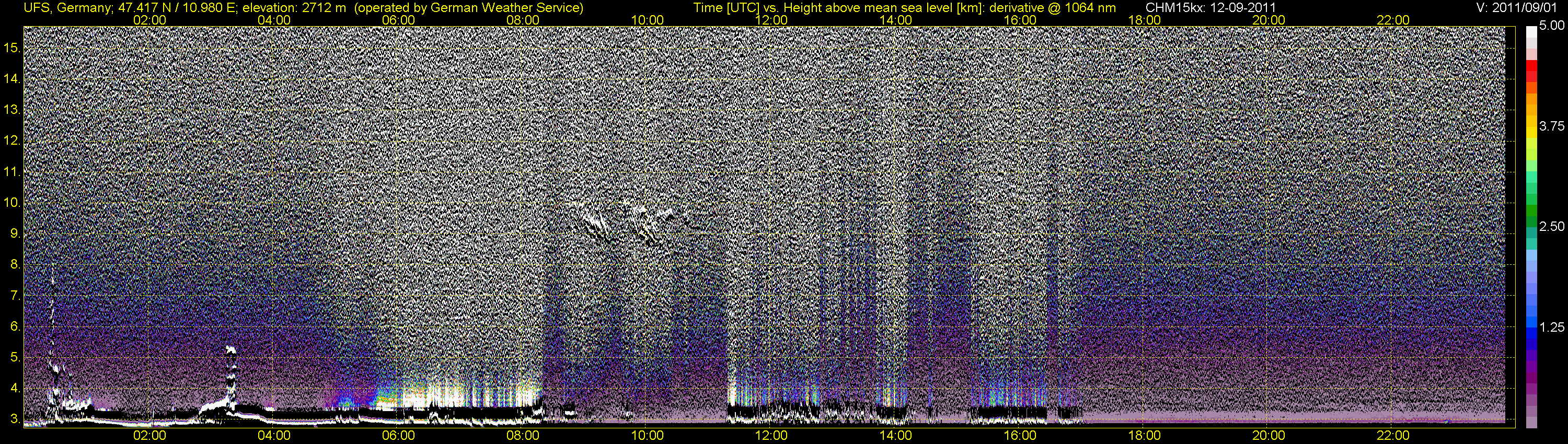Click the station title 'UFS, Germany; 47.417 N / 10.980 E'

pyautogui.click(x=130, y=8)
